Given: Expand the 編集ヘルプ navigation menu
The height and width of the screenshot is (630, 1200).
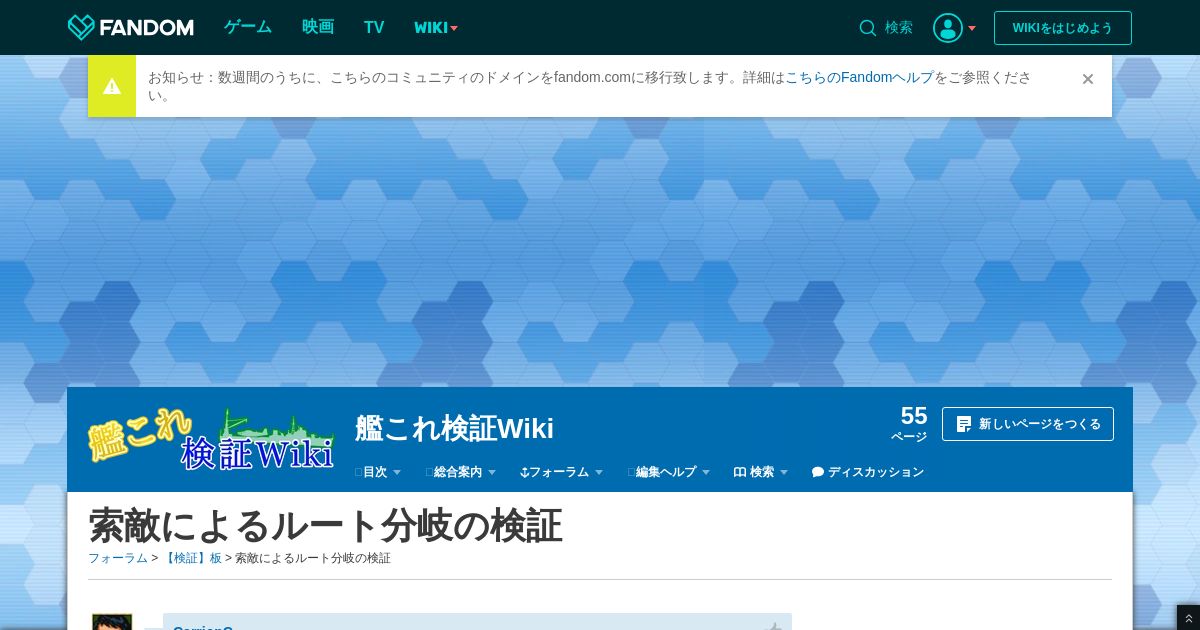Looking at the screenshot, I should click(669, 472).
